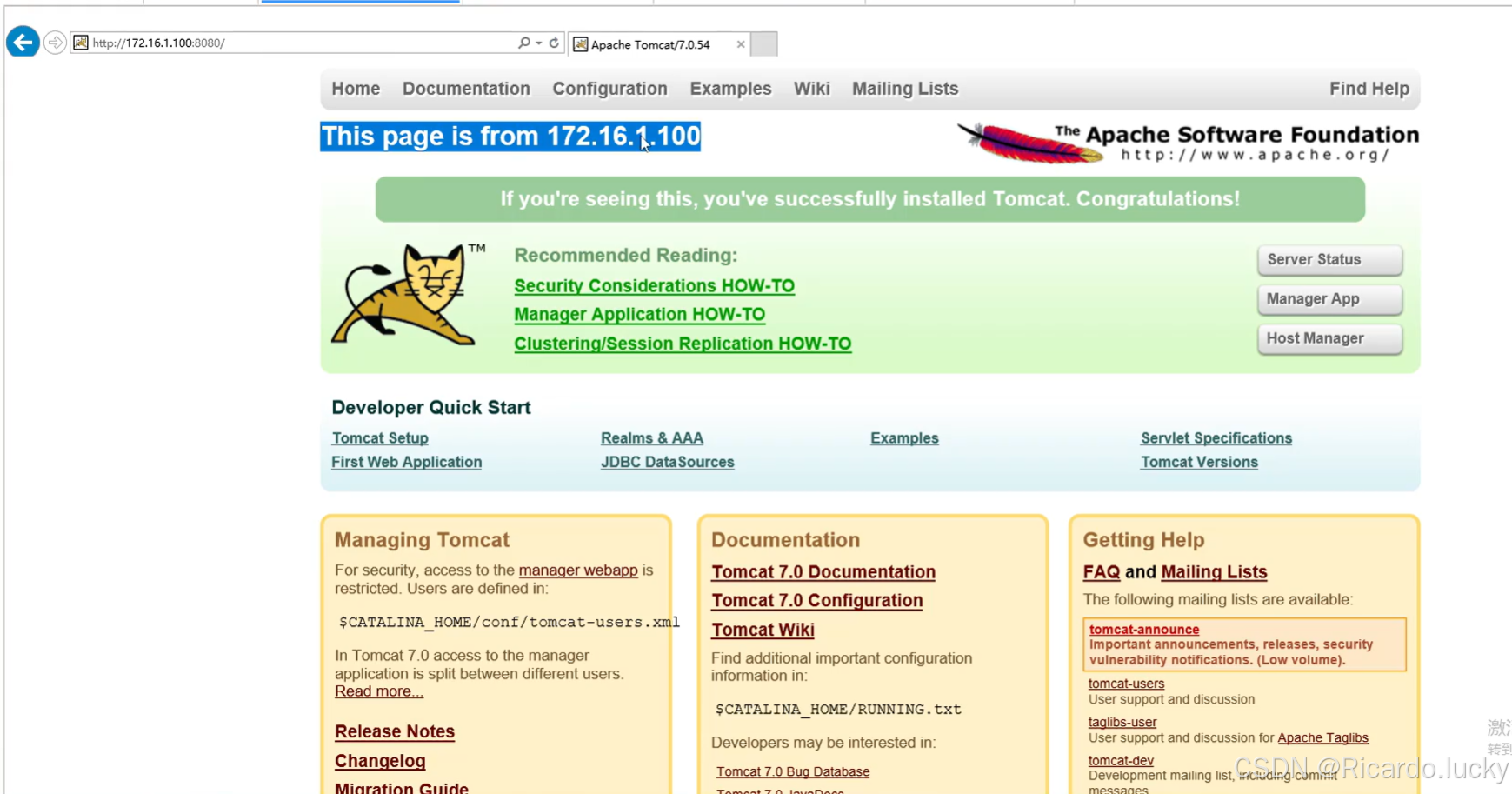Open the tomcat-announce mailing list link

pyautogui.click(x=1144, y=630)
